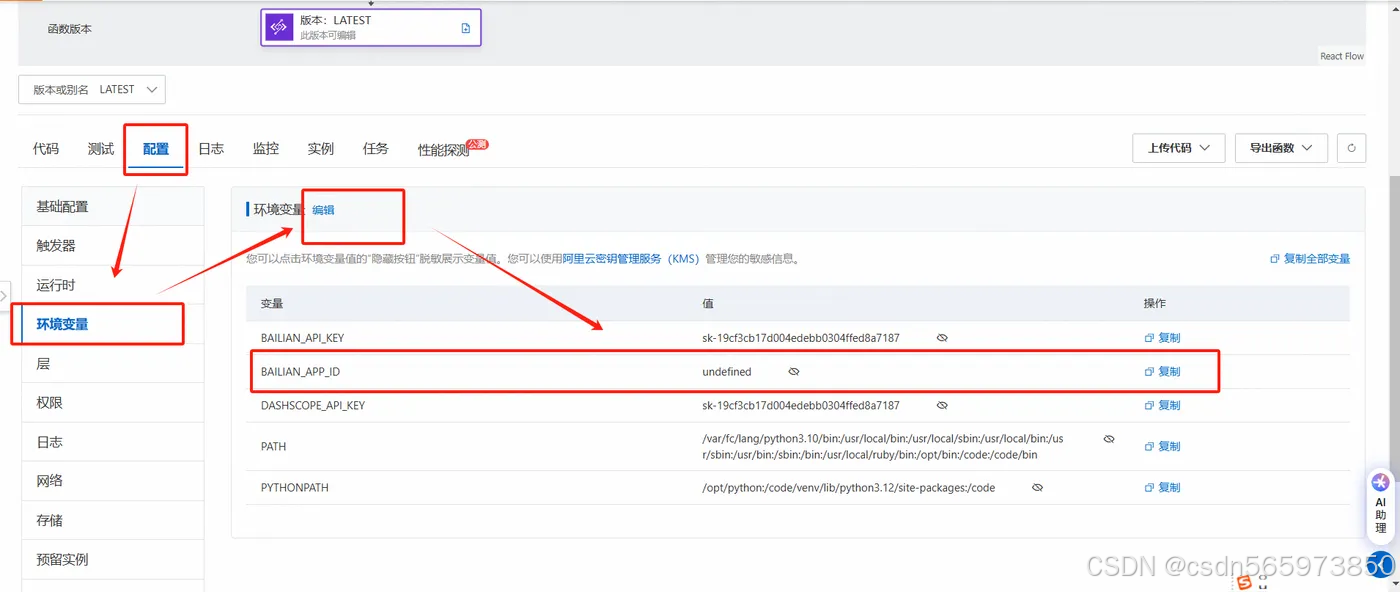Image resolution: width=1400 pixels, height=592 pixels.
Task: Open the 上传代码 dropdown
Action: tap(1179, 148)
